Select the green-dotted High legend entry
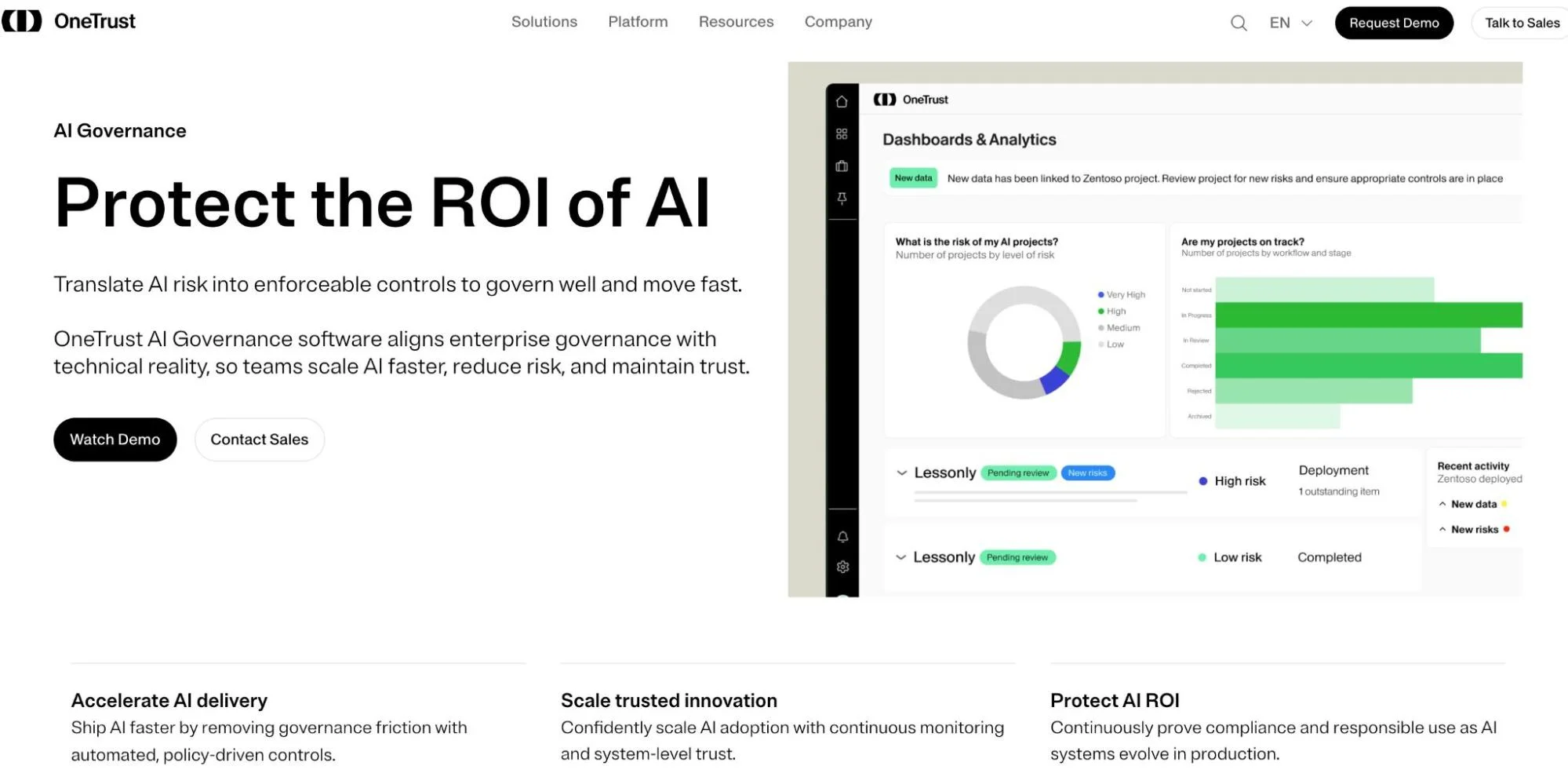The height and width of the screenshot is (777, 1568). click(1112, 311)
